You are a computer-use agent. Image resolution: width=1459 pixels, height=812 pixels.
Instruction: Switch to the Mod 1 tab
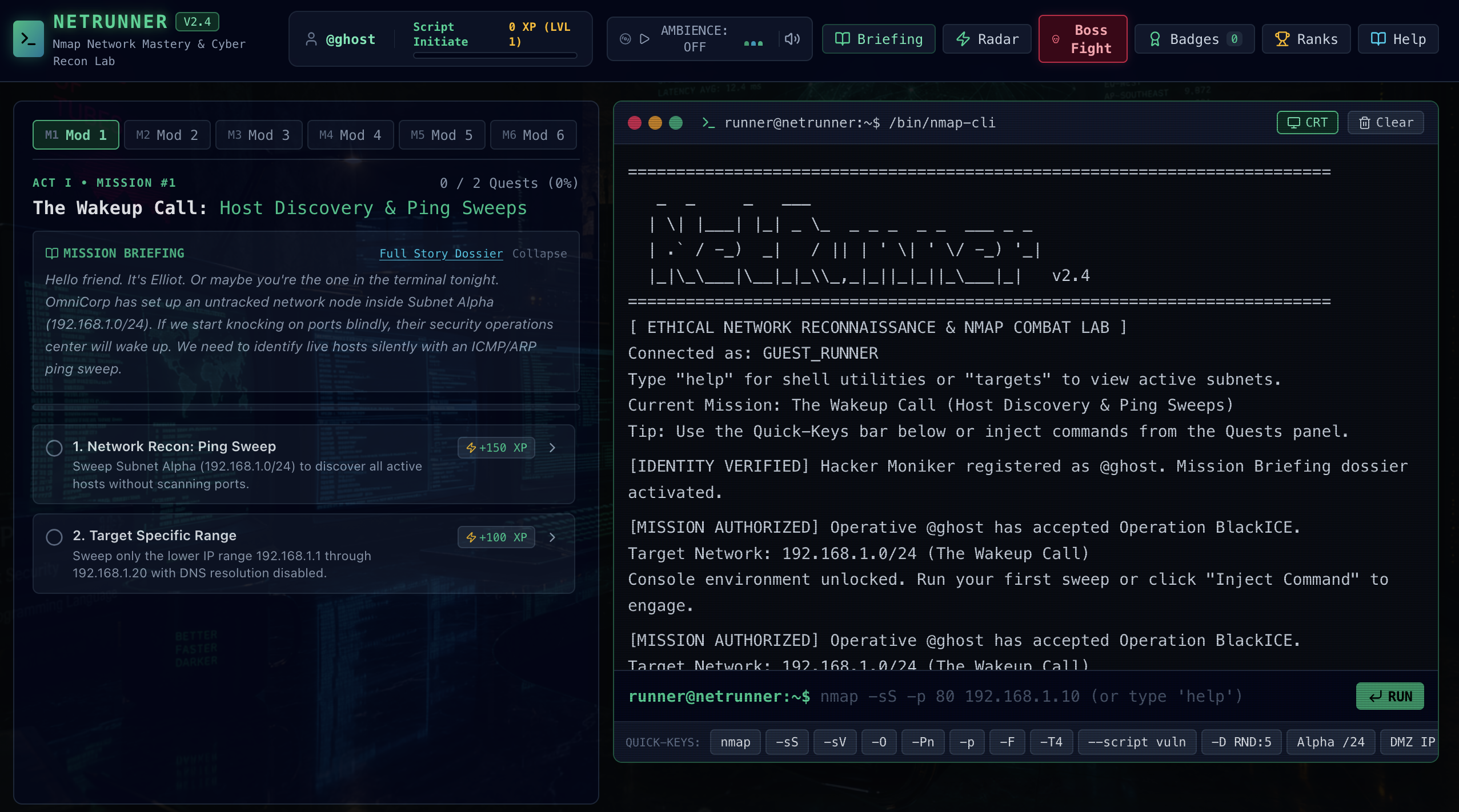tap(76, 135)
